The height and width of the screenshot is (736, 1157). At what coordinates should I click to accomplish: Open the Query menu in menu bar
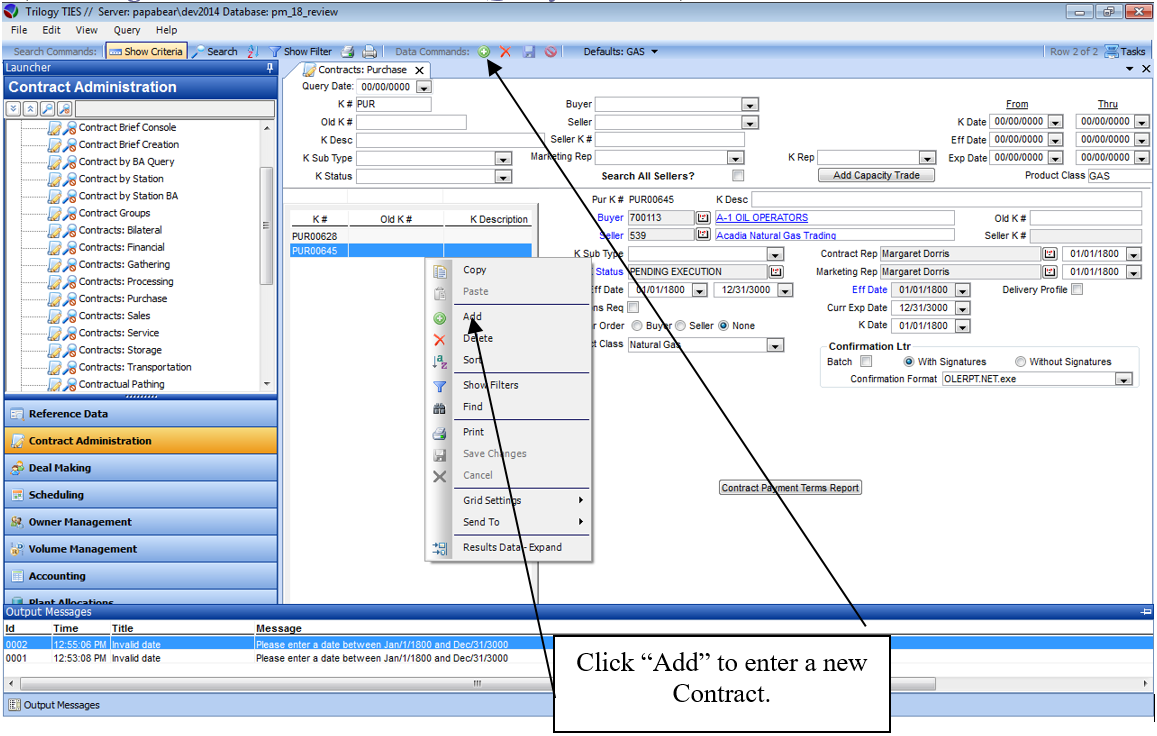tap(126, 30)
